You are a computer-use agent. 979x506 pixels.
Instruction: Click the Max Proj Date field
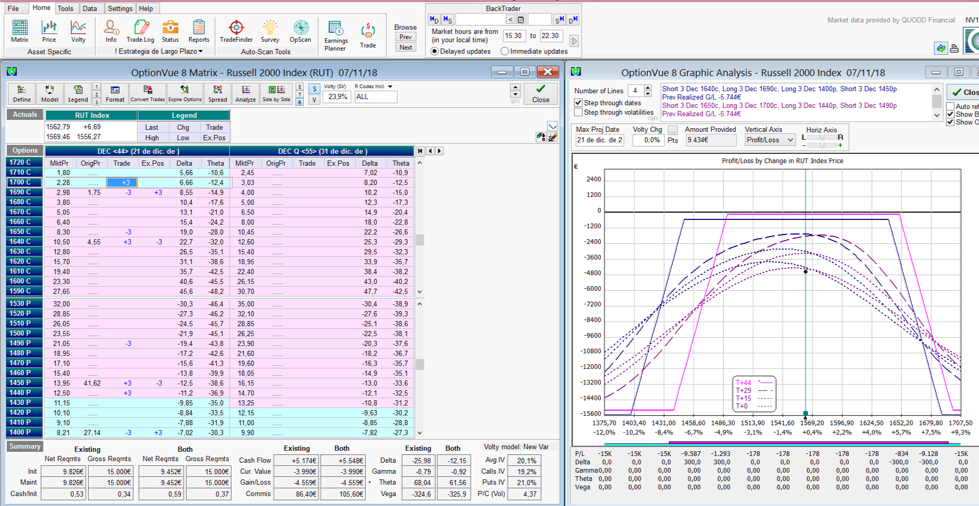click(599, 141)
